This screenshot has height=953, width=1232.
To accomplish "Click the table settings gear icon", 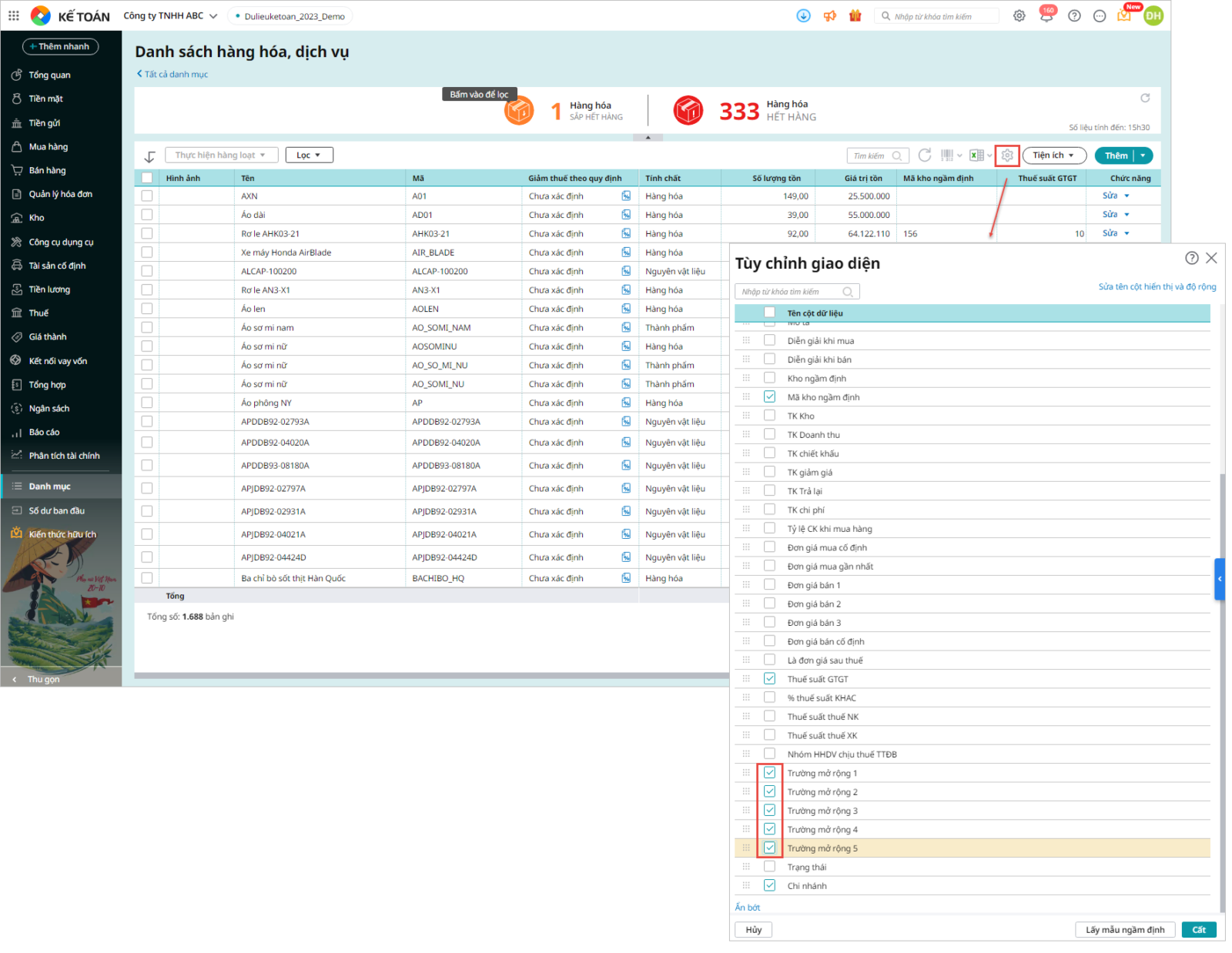I will point(1006,155).
